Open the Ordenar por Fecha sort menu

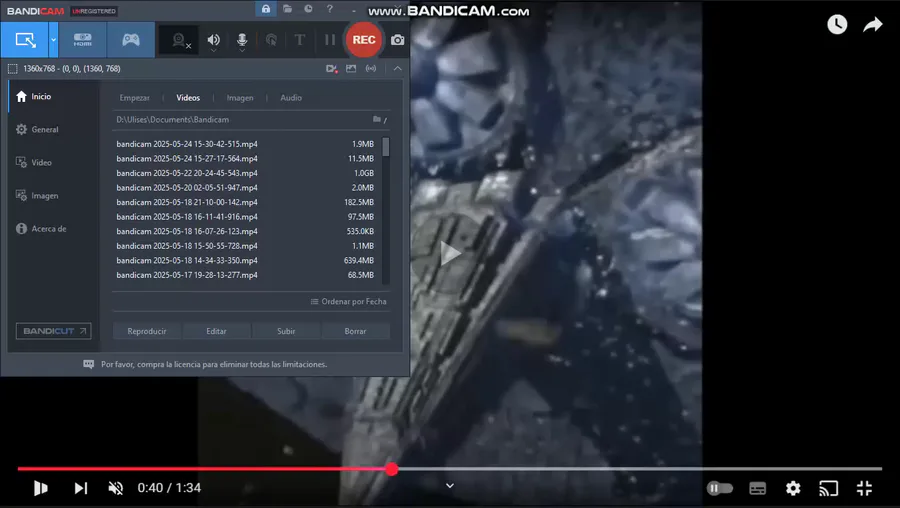(348, 302)
